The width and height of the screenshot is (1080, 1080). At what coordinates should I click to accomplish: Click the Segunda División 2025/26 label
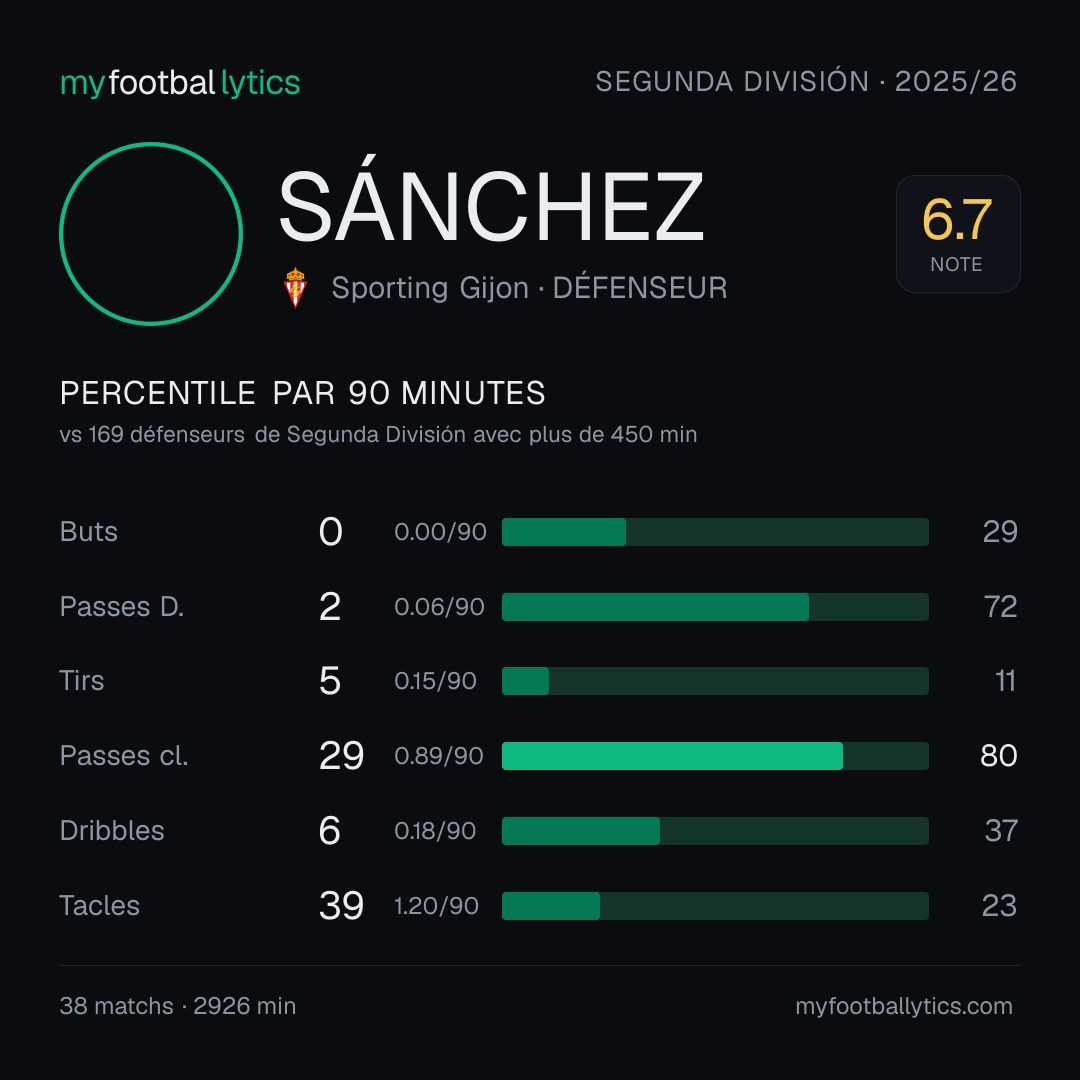pyautogui.click(x=806, y=81)
